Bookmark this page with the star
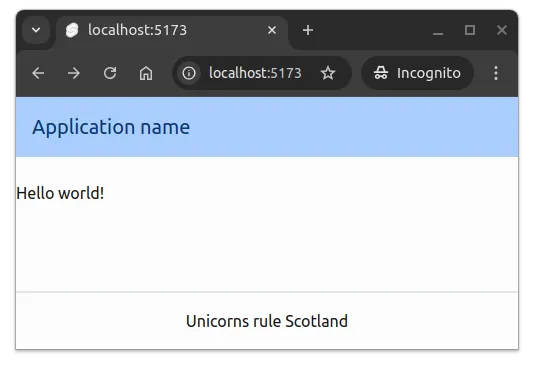Screen dimensions: 534x381 click(x=328, y=73)
